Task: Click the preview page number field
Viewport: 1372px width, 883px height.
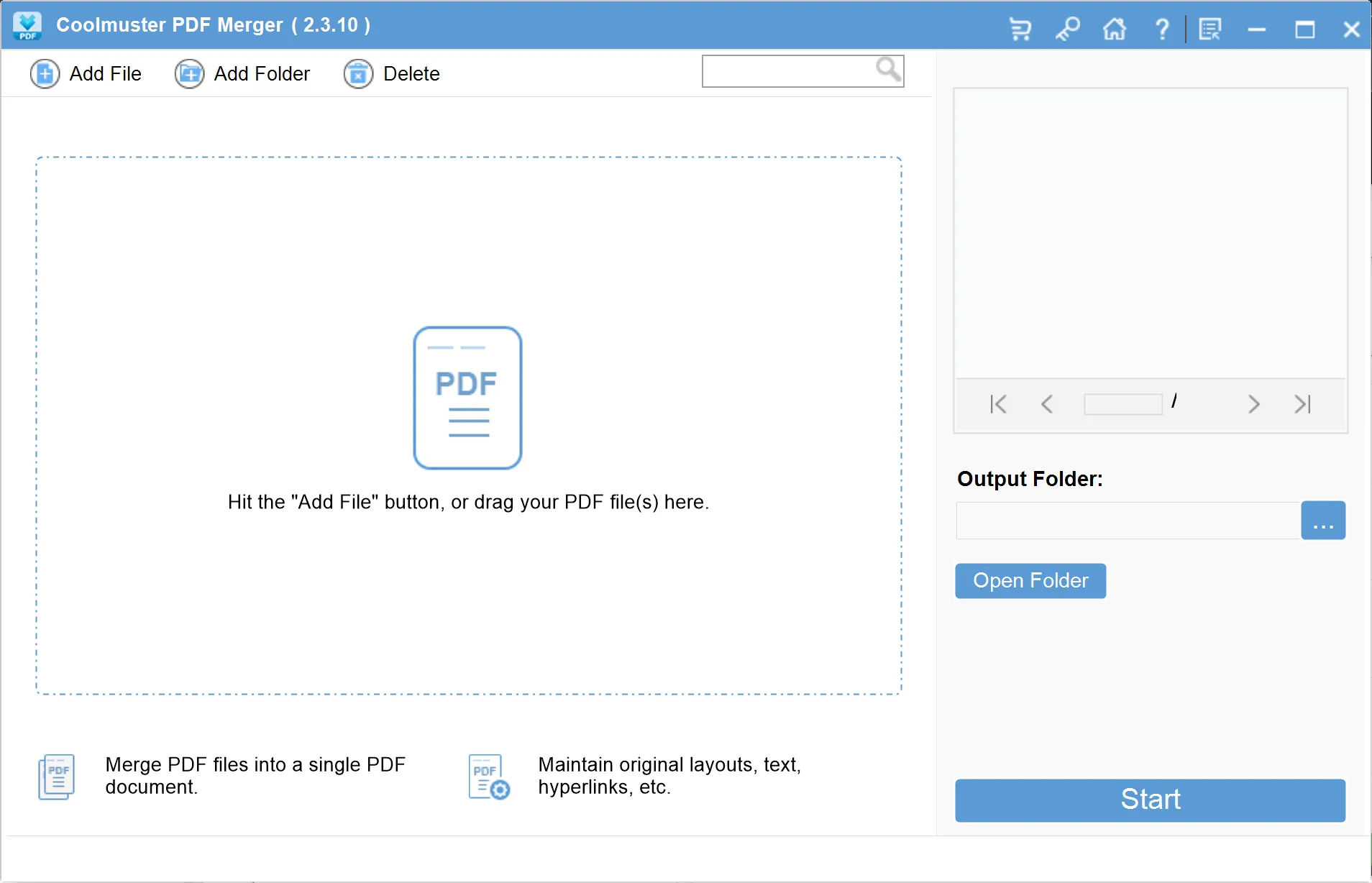Action: [1123, 404]
